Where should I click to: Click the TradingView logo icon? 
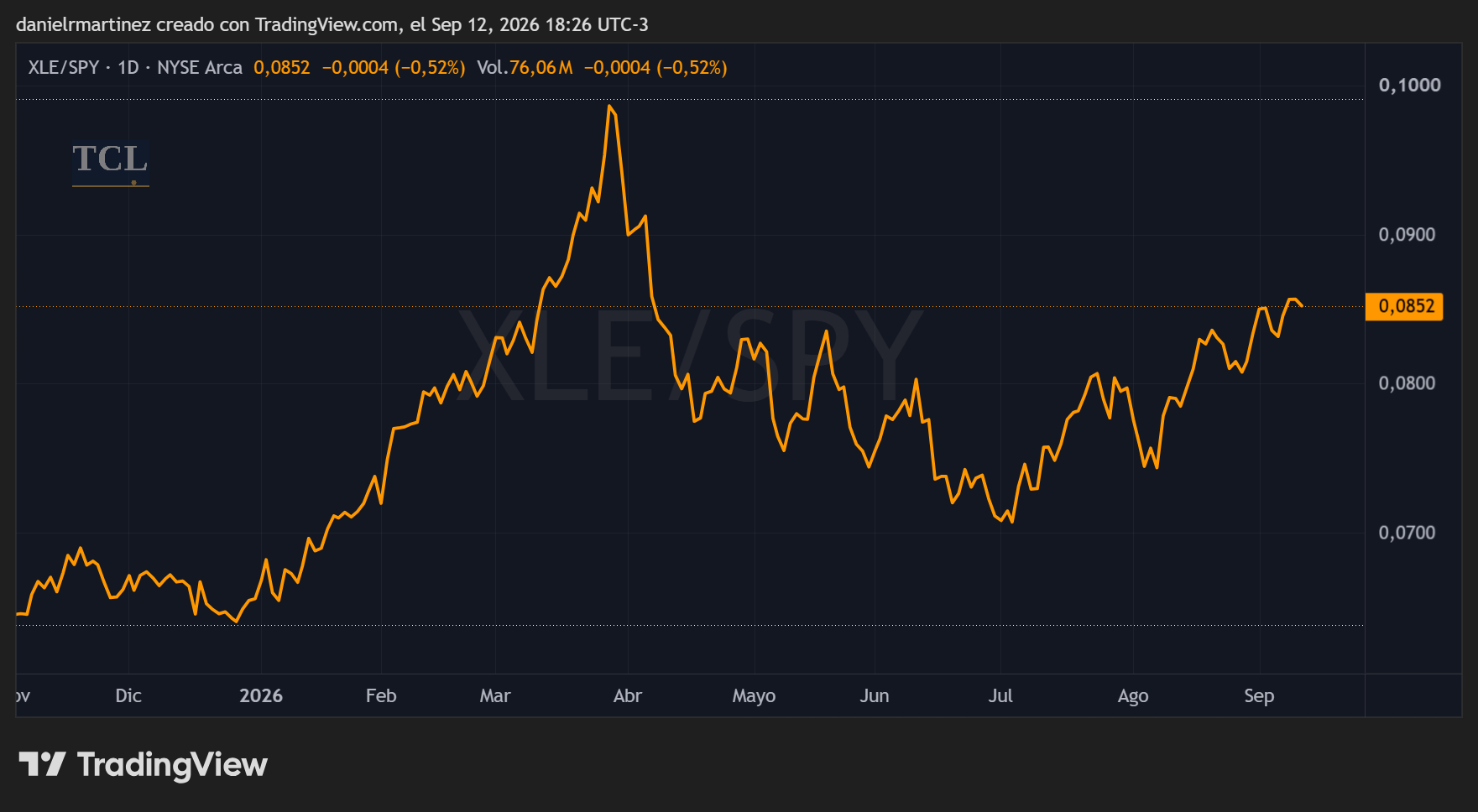coord(42,764)
